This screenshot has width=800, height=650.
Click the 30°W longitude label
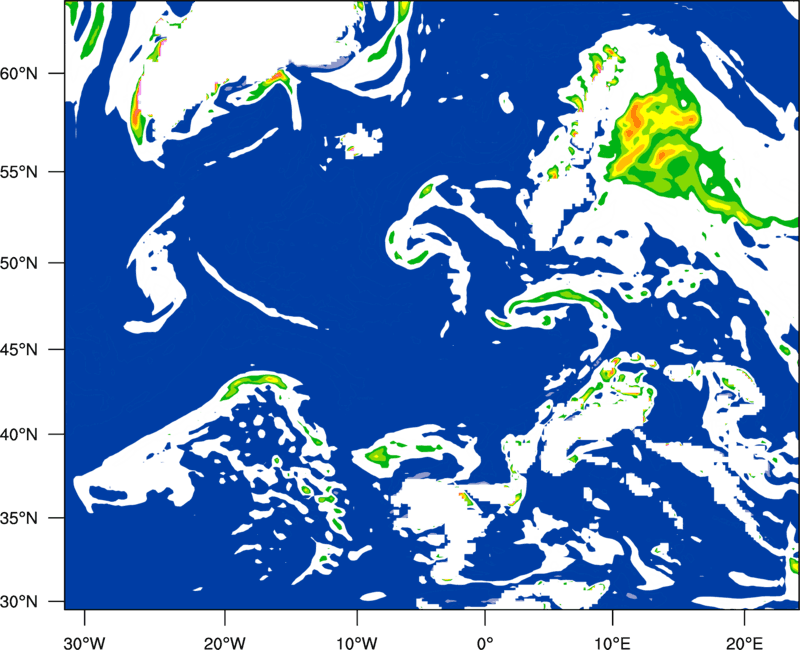85,643
